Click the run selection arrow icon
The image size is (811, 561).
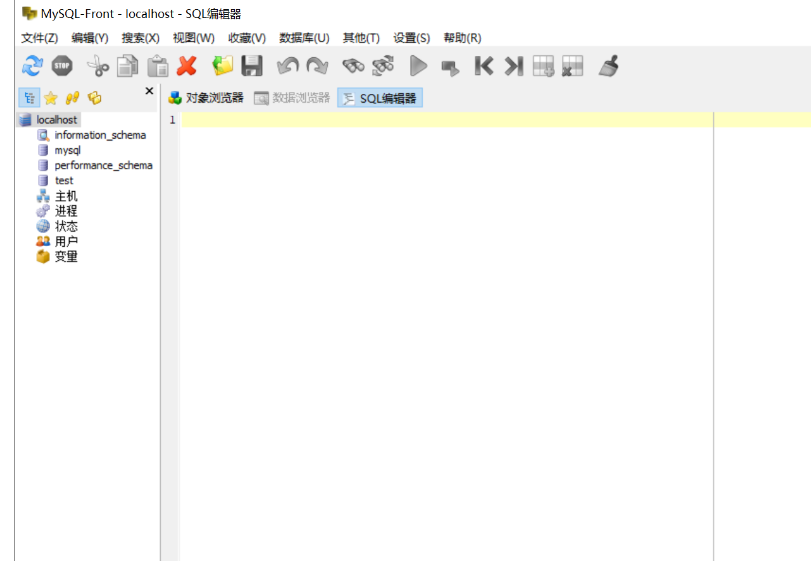coord(449,68)
